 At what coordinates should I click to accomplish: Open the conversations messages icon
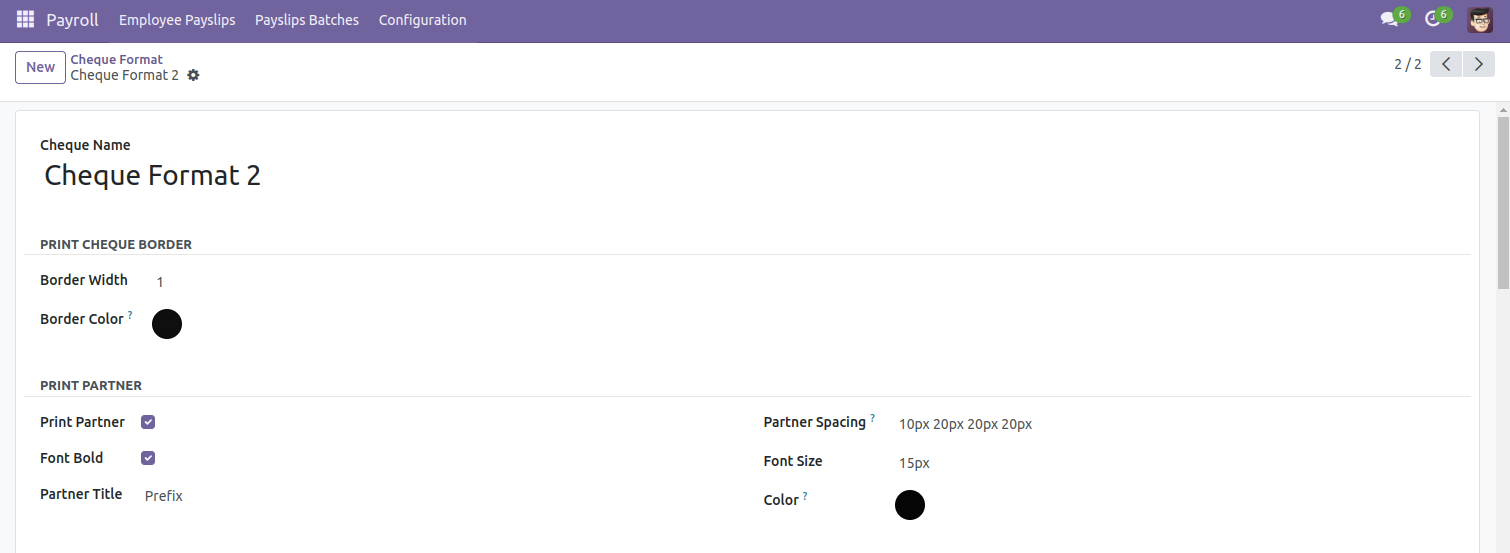click(1389, 19)
